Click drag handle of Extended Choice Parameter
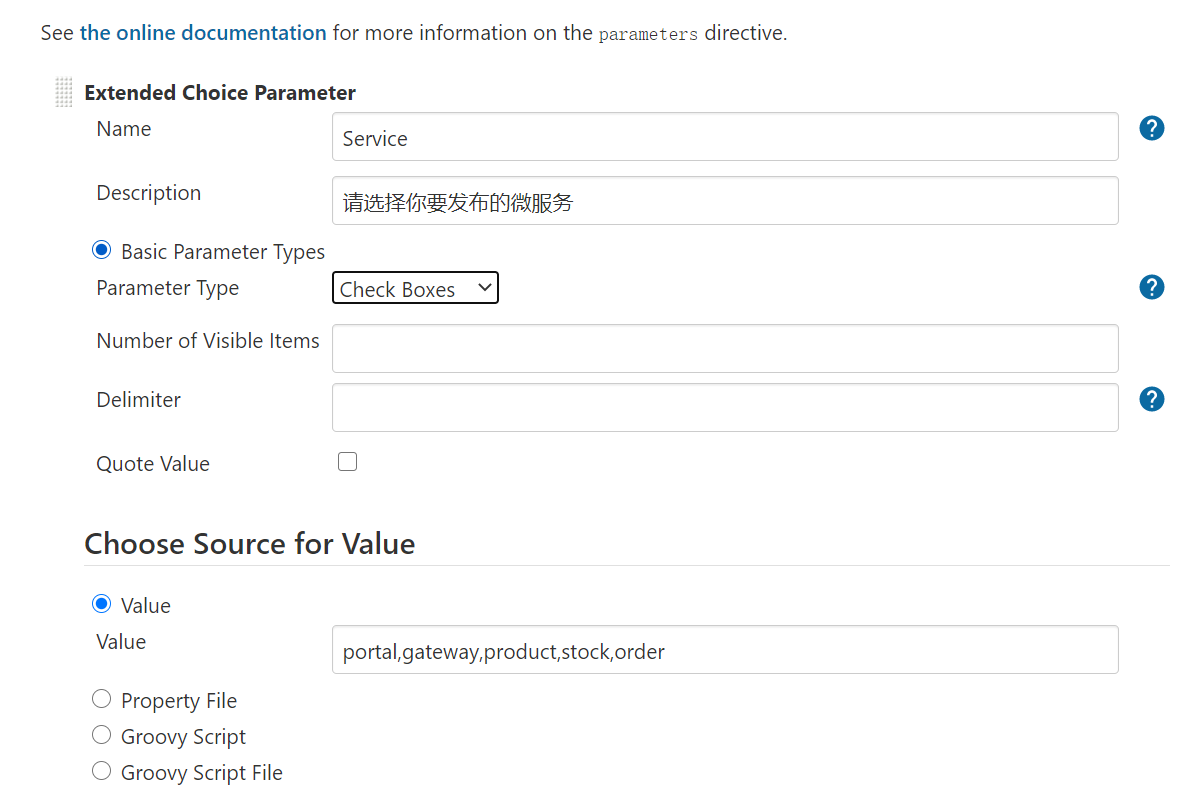This screenshot has width=1192, height=803. (64, 93)
